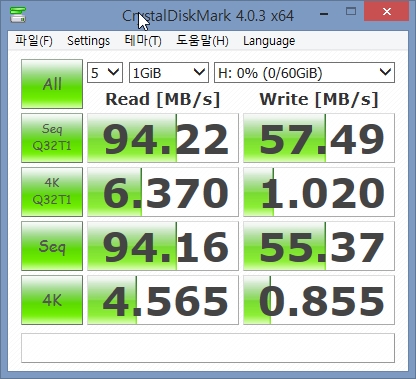The height and width of the screenshot is (379, 416).
Task: Click the 4K Q32T1 read result 6.370
Action: click(x=163, y=192)
